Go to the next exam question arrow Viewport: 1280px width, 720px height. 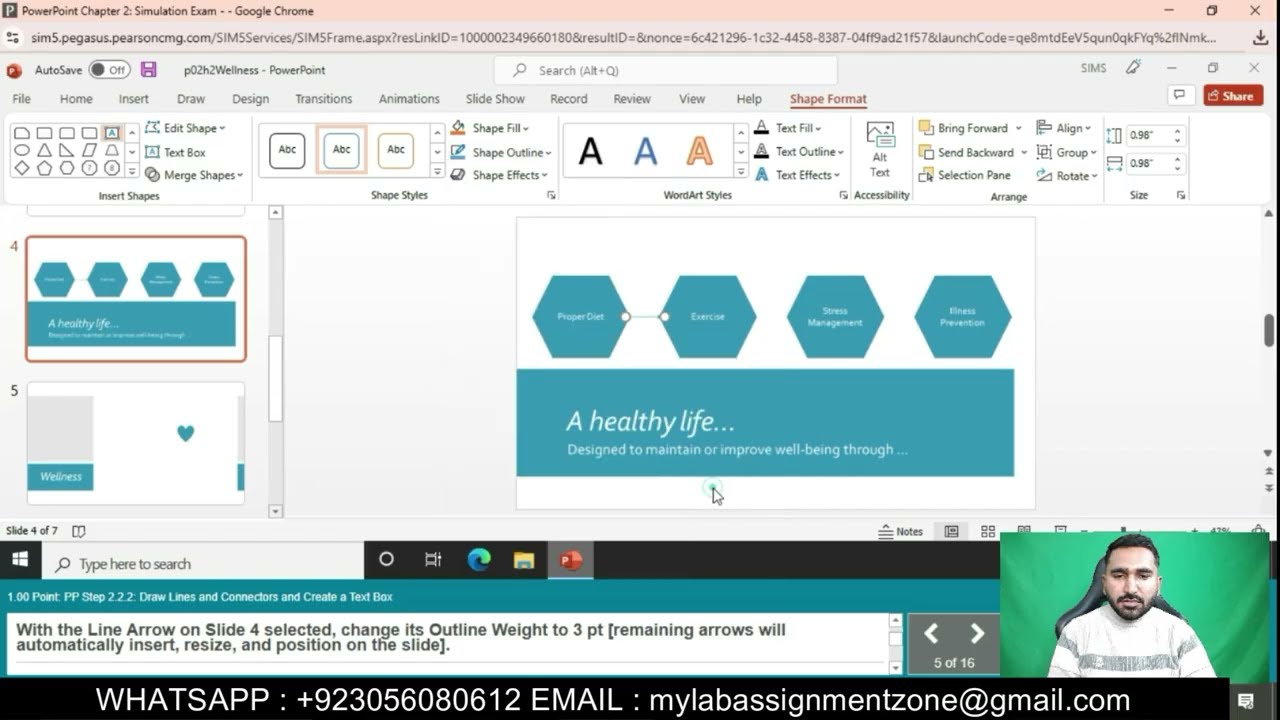pos(977,634)
